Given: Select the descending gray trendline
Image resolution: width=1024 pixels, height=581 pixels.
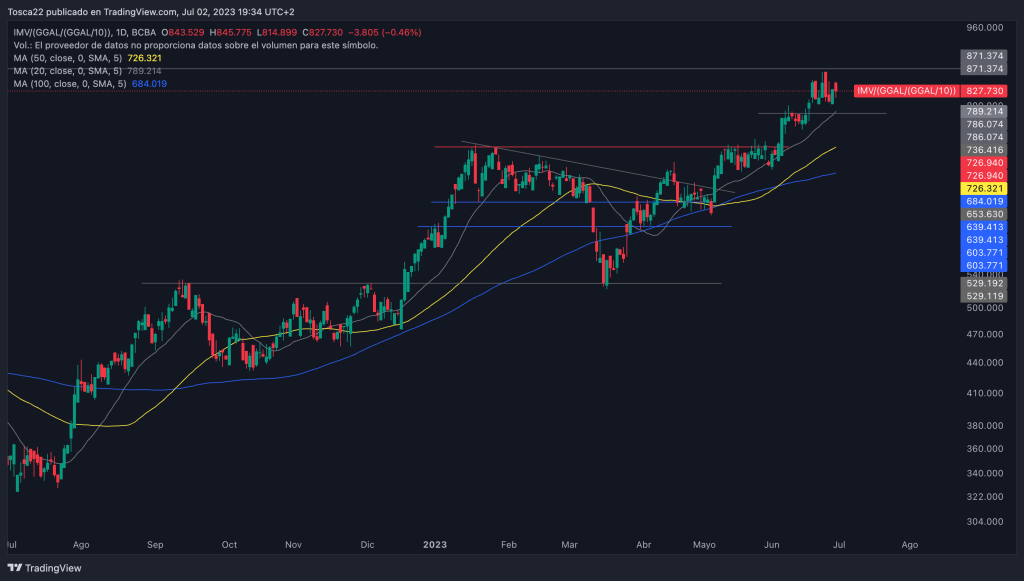Looking at the screenshot, I should 600,168.
